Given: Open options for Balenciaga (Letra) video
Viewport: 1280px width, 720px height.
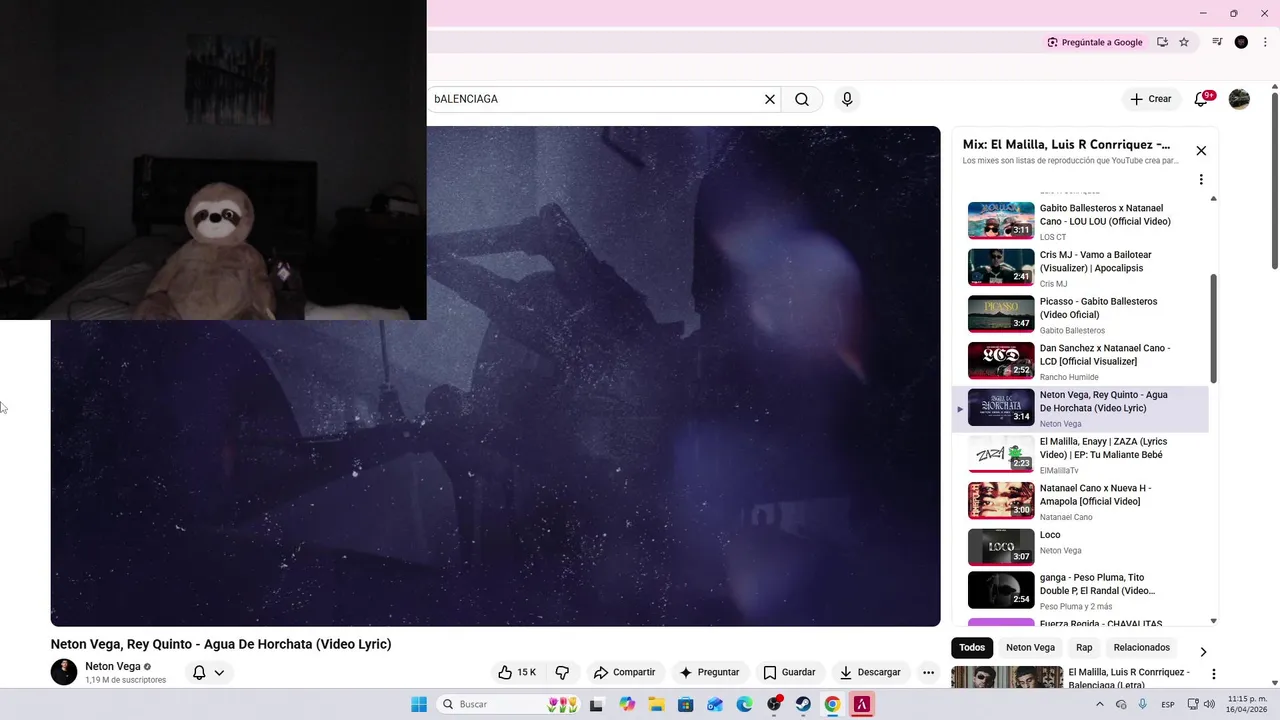Looking at the screenshot, I should (1214, 674).
